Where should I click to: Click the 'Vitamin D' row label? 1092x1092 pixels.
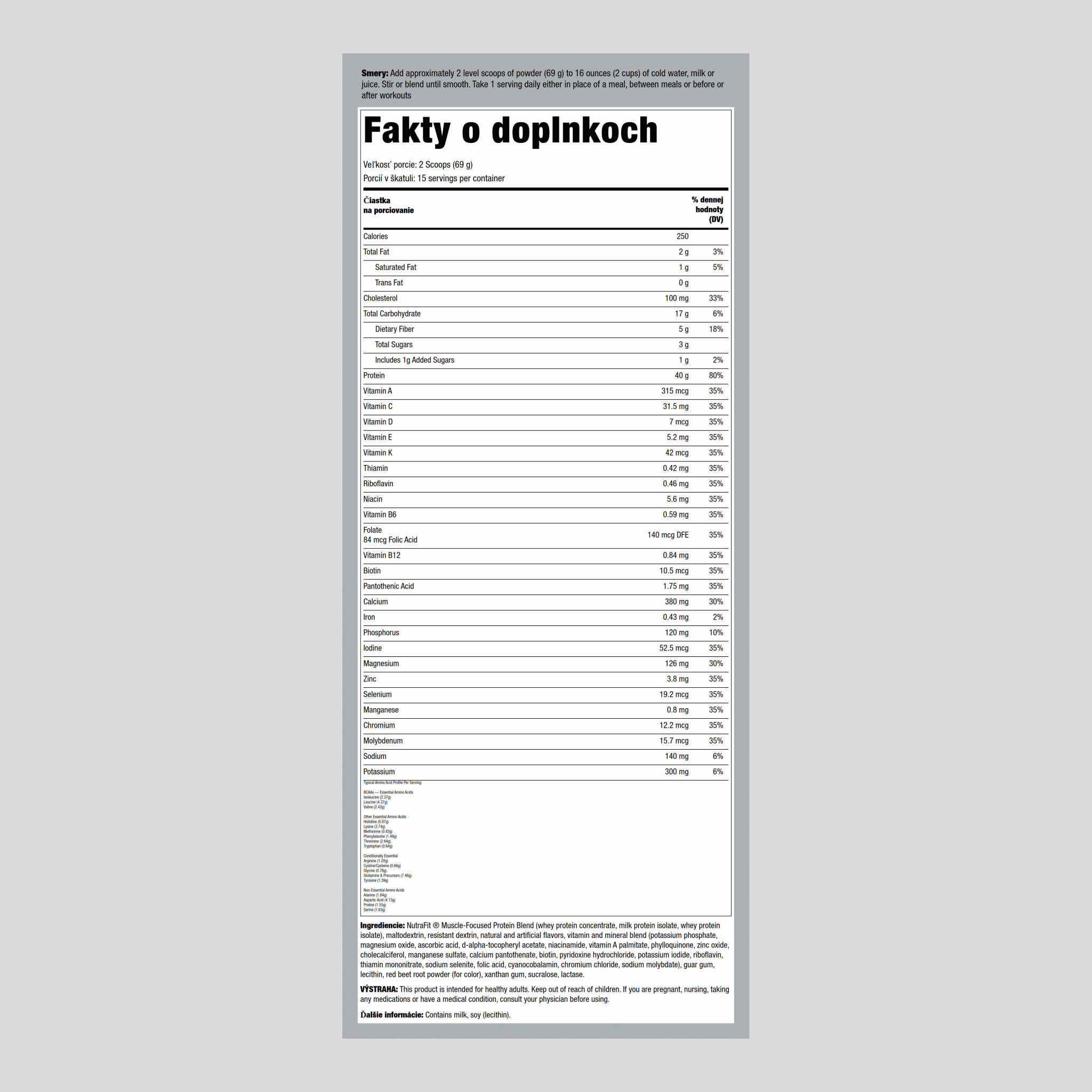click(378, 422)
